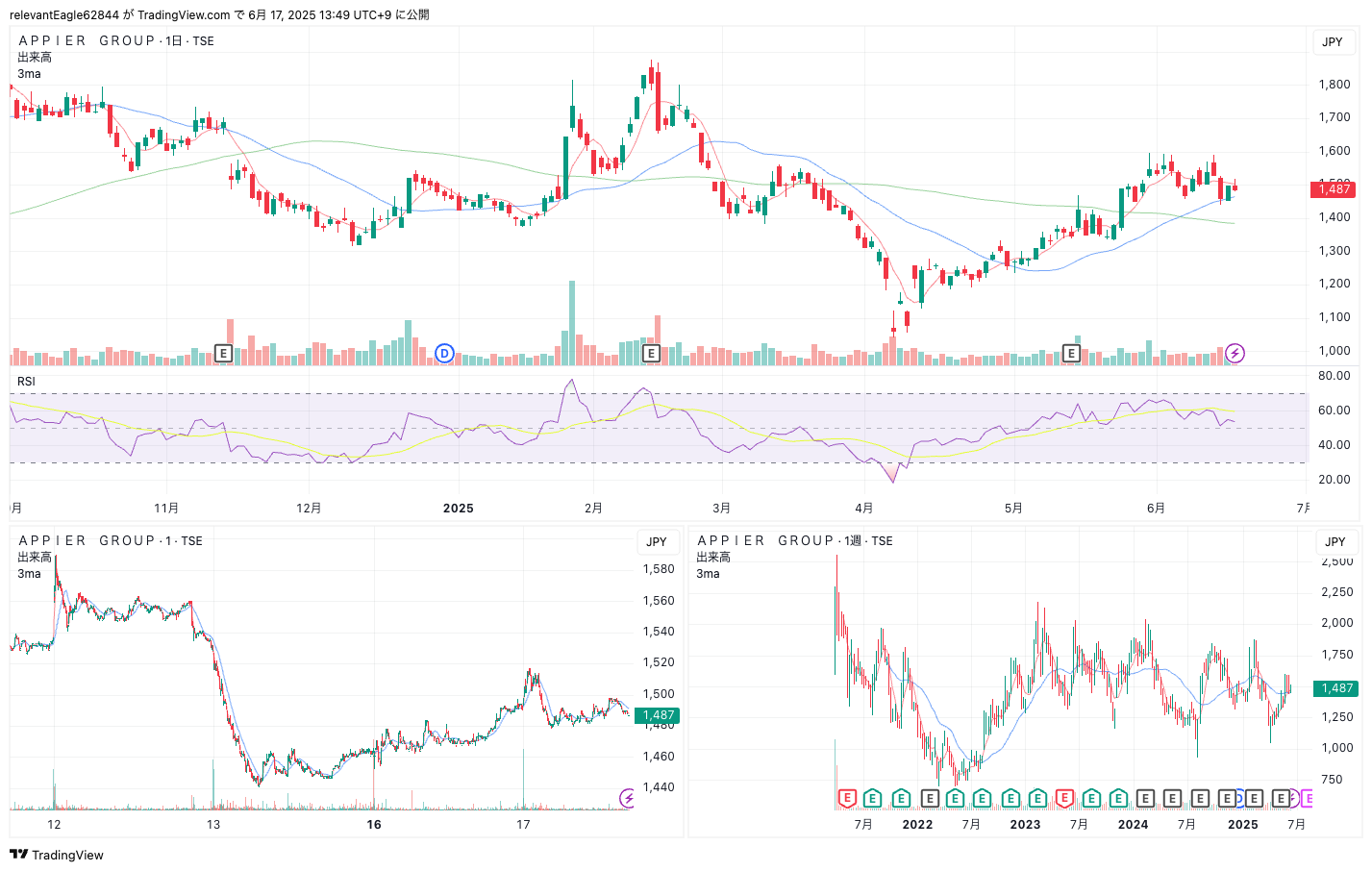The width and height of the screenshot is (1372, 871).
Task: Click the date 13 on intraday time axis
Action: [x=212, y=824]
